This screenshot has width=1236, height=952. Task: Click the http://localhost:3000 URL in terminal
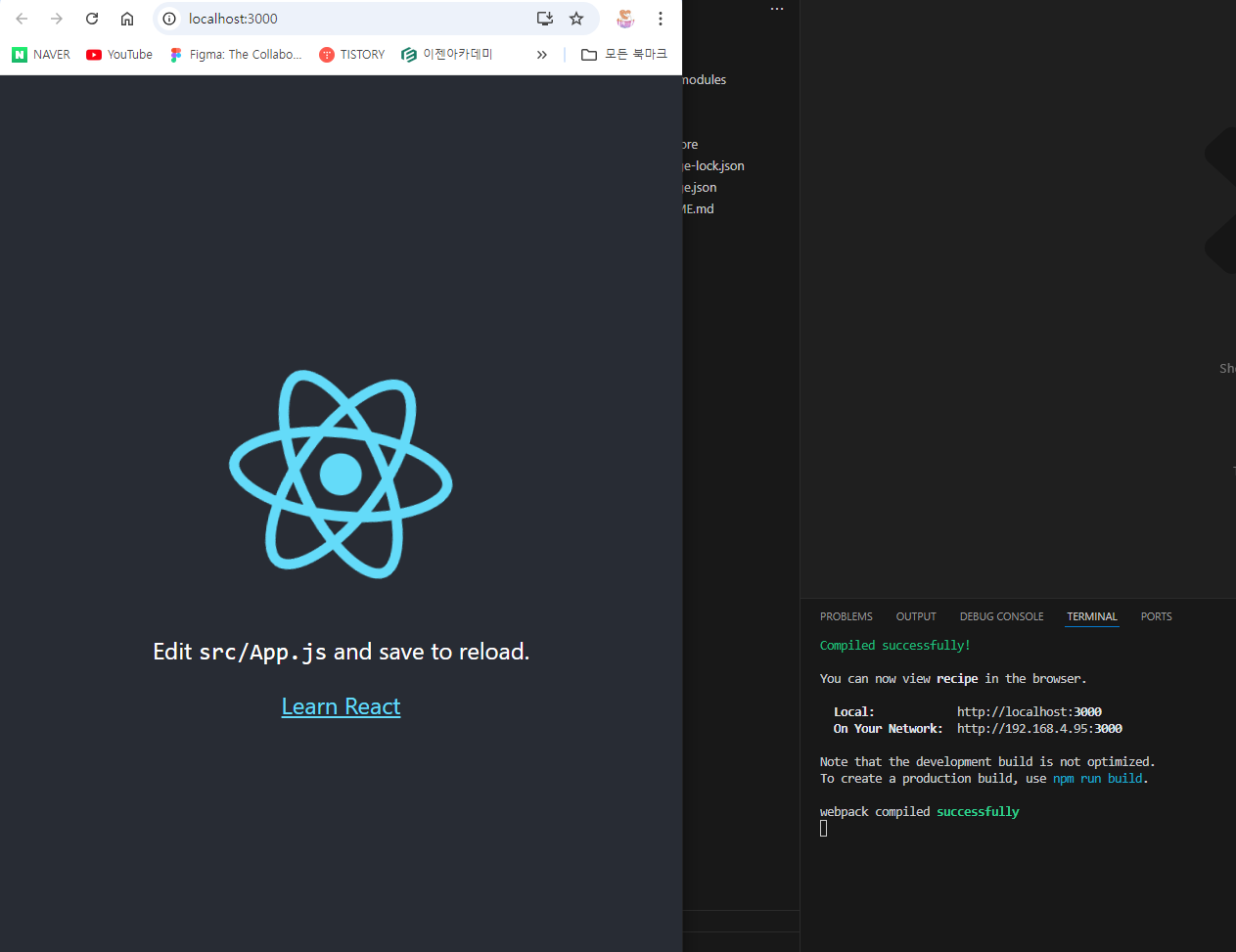(x=1030, y=712)
